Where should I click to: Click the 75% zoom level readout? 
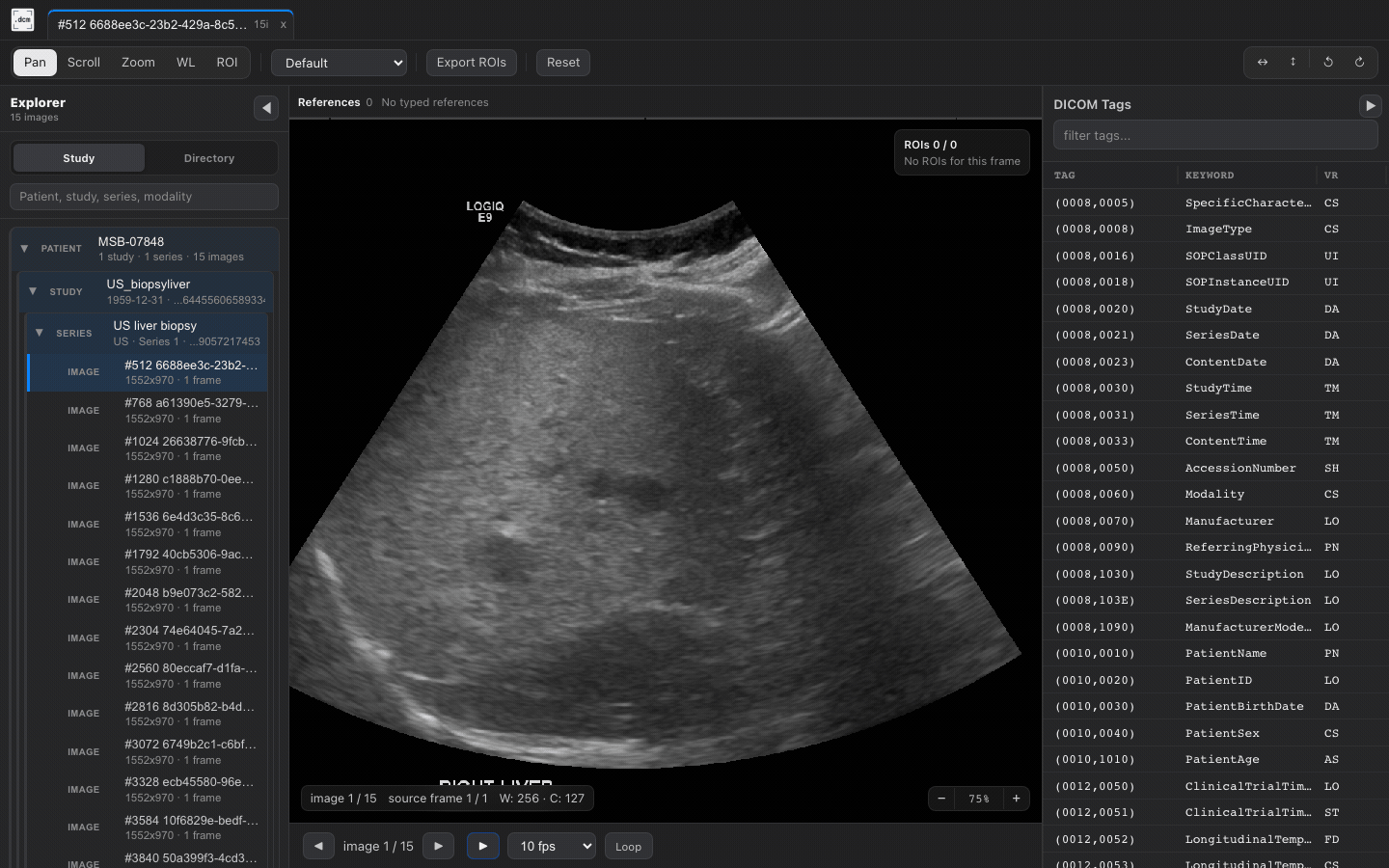(979, 799)
